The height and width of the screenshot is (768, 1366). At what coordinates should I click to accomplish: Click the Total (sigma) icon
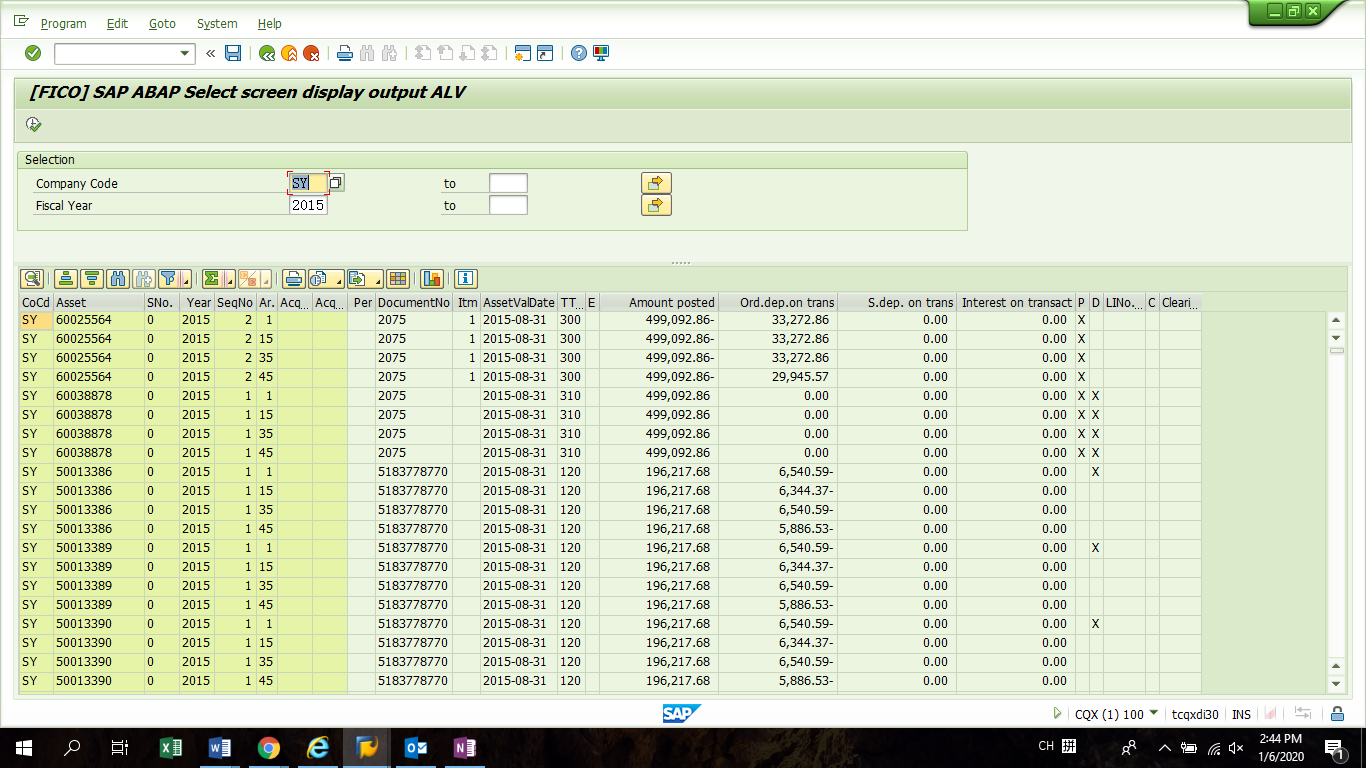(x=213, y=279)
